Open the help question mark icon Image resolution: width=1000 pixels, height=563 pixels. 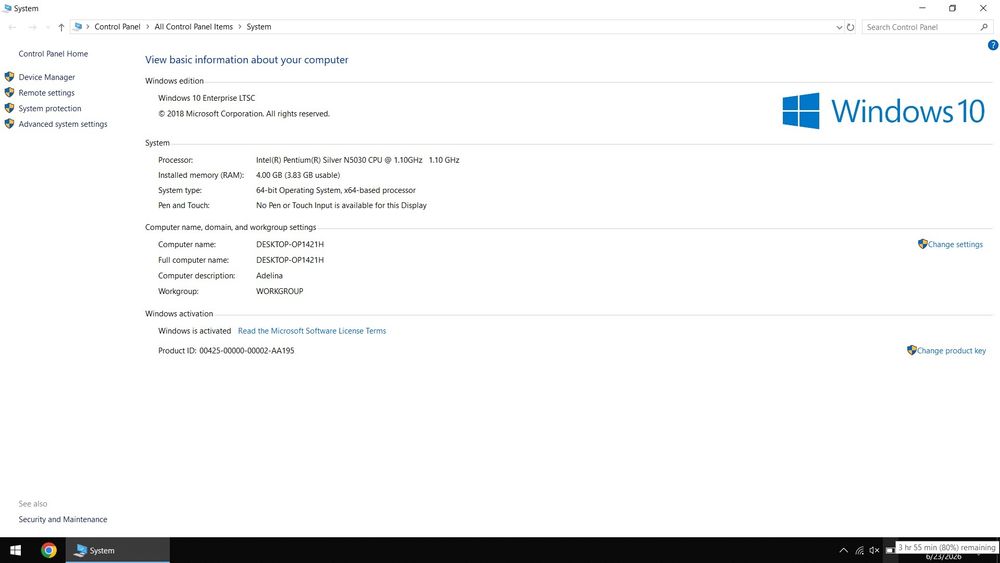tap(992, 45)
